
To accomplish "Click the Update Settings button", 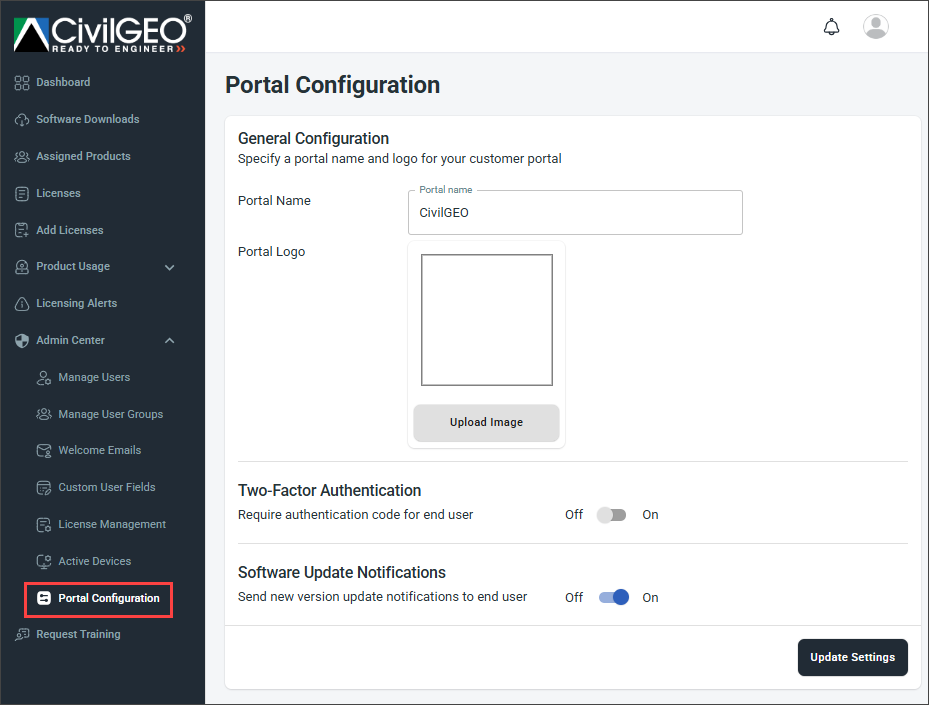I will (852, 657).
